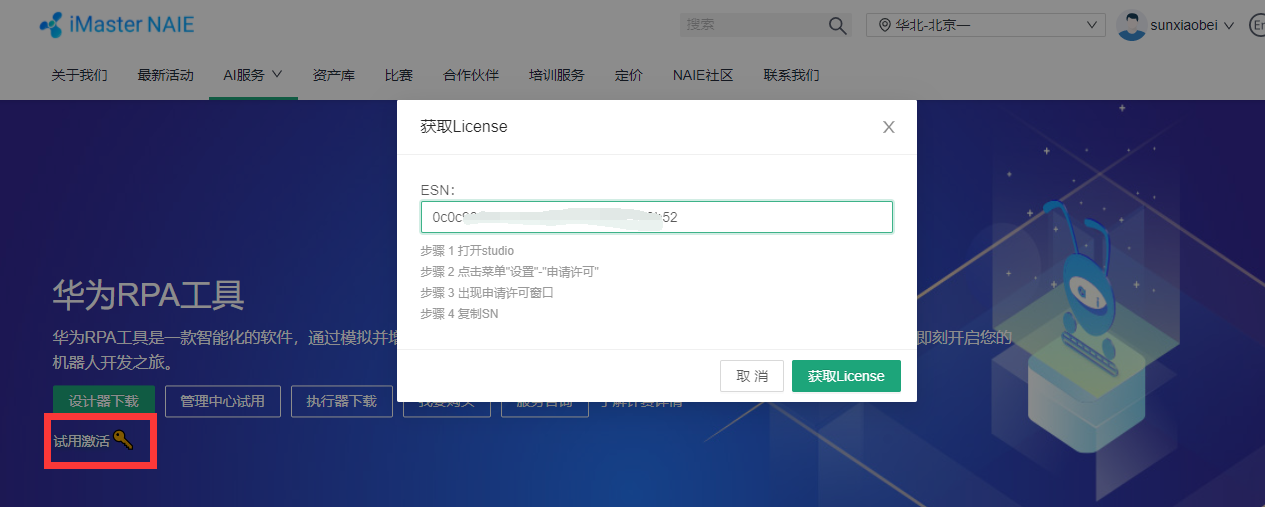1265x507 pixels.
Task: Open the 联系我们 menu item
Action: point(792,75)
